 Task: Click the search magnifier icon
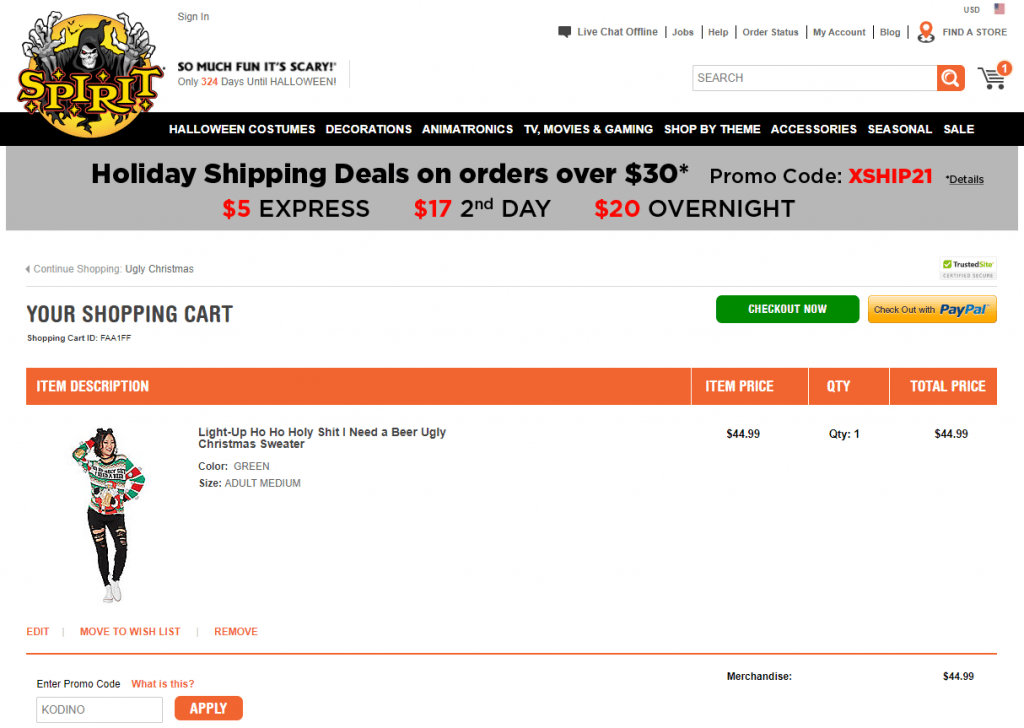click(949, 77)
